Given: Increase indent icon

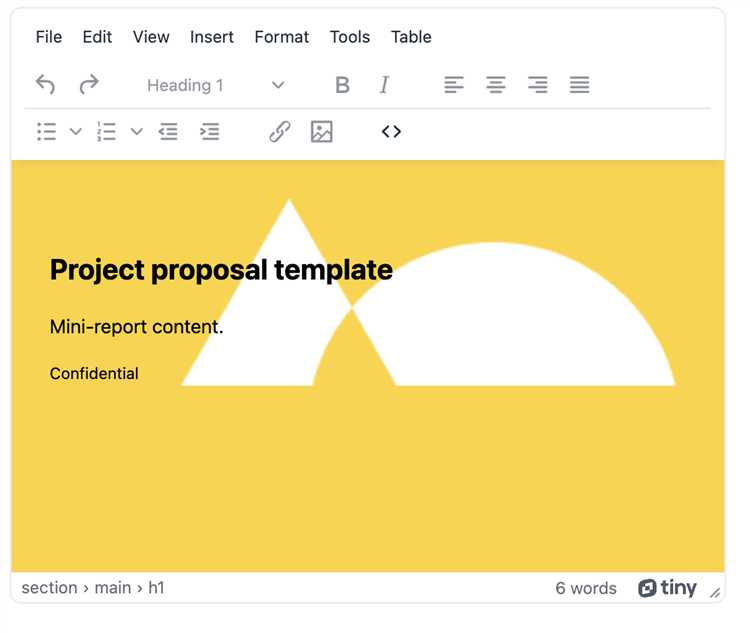Looking at the screenshot, I should [210, 131].
